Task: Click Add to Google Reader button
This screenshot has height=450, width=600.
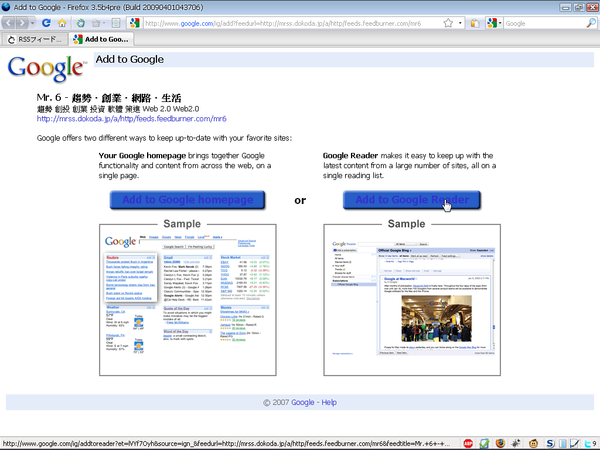Action: [412, 200]
